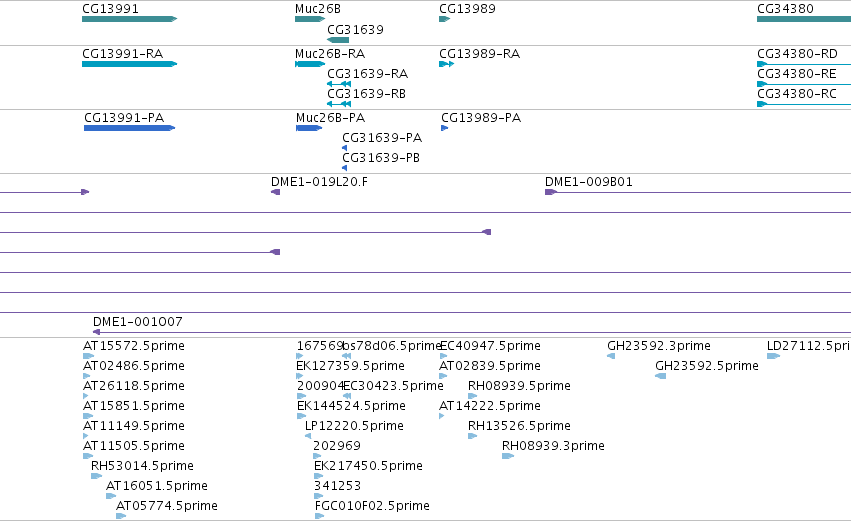Select the CG34380 gene bar

click(x=804, y=19)
